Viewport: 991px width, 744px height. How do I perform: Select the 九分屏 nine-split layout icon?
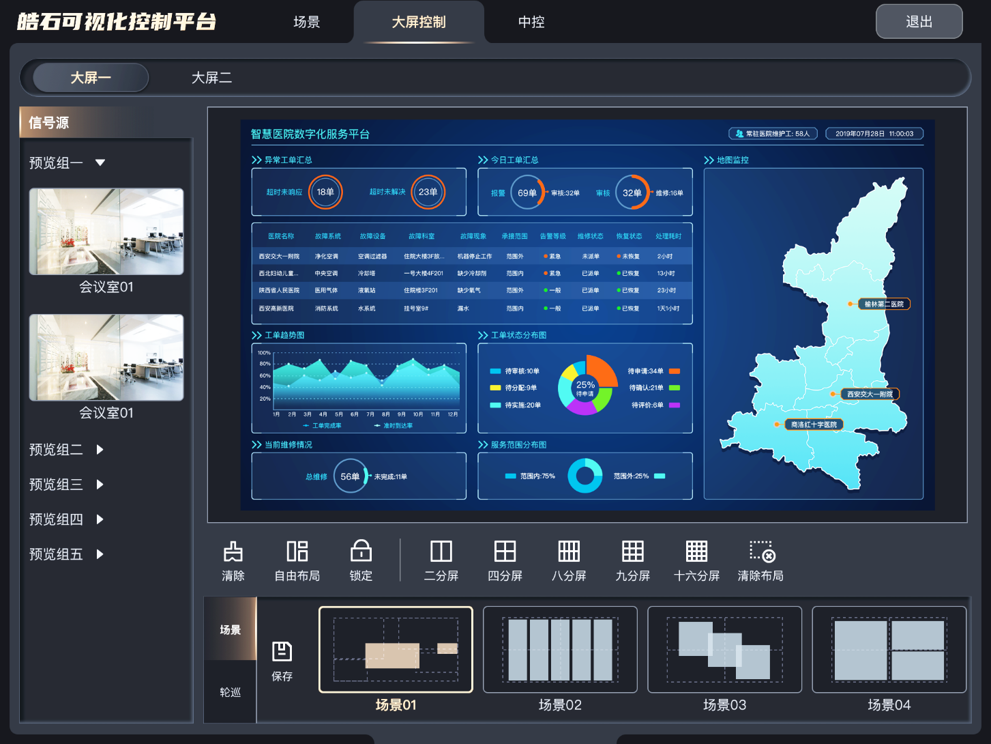(632, 552)
